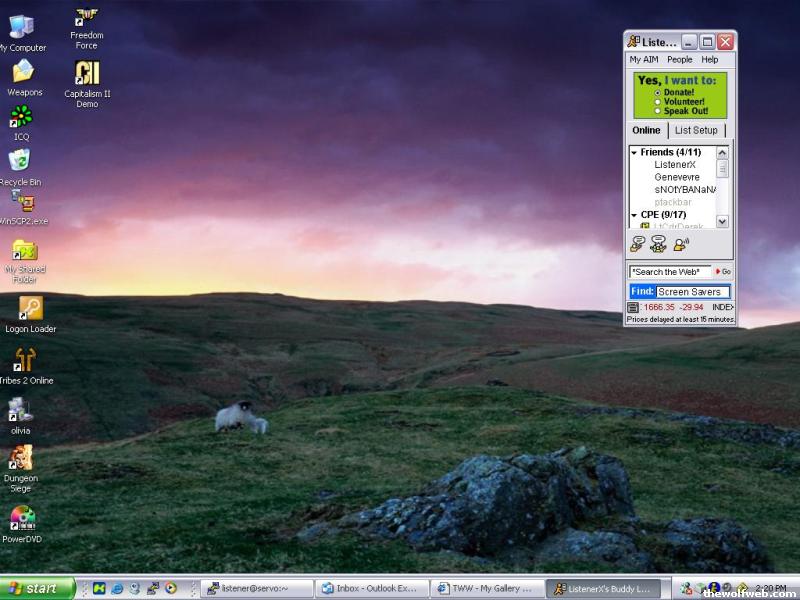Screen dimensions: 800x600
Task: Click the buddy list scrollbar down arrow
Action: point(723,221)
